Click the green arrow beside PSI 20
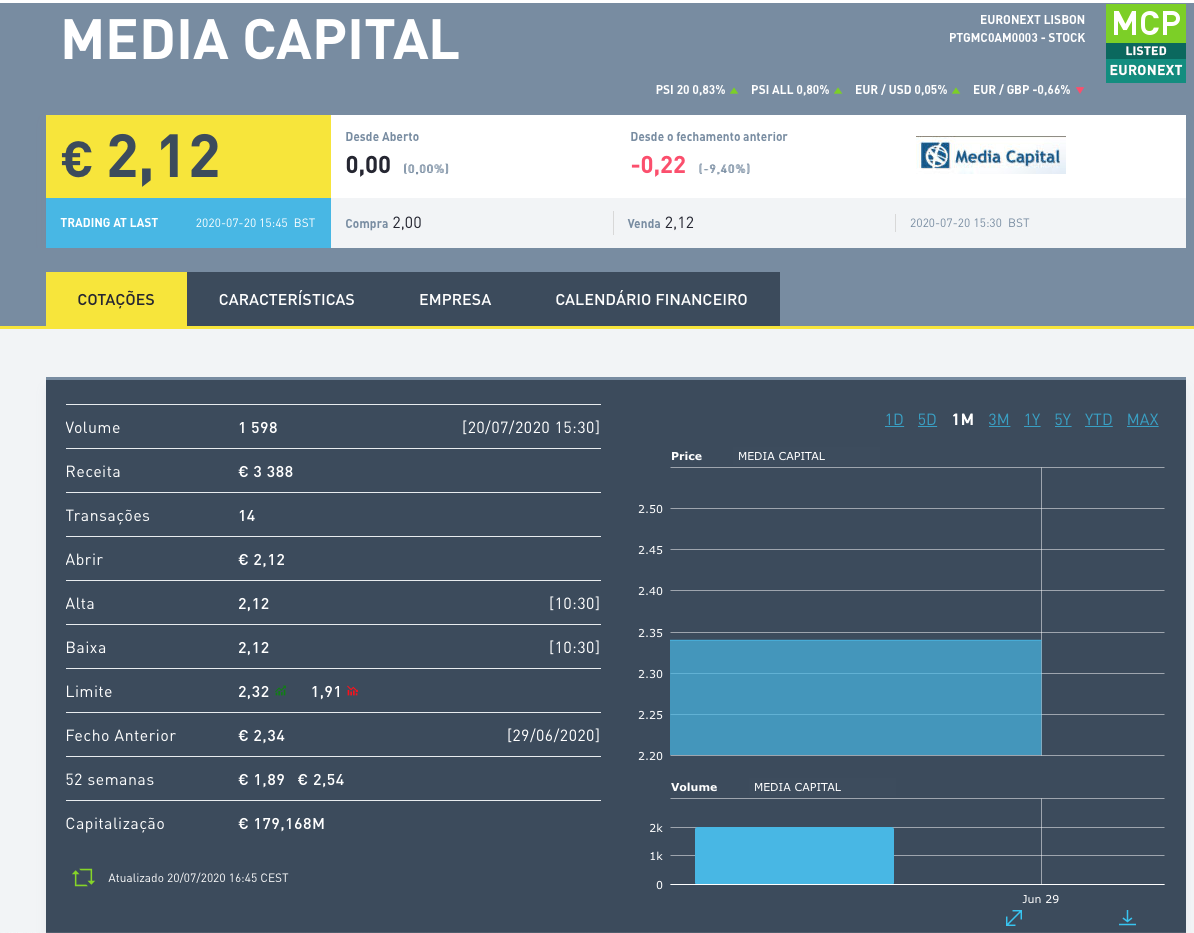This screenshot has height=933, width=1194. [734, 91]
